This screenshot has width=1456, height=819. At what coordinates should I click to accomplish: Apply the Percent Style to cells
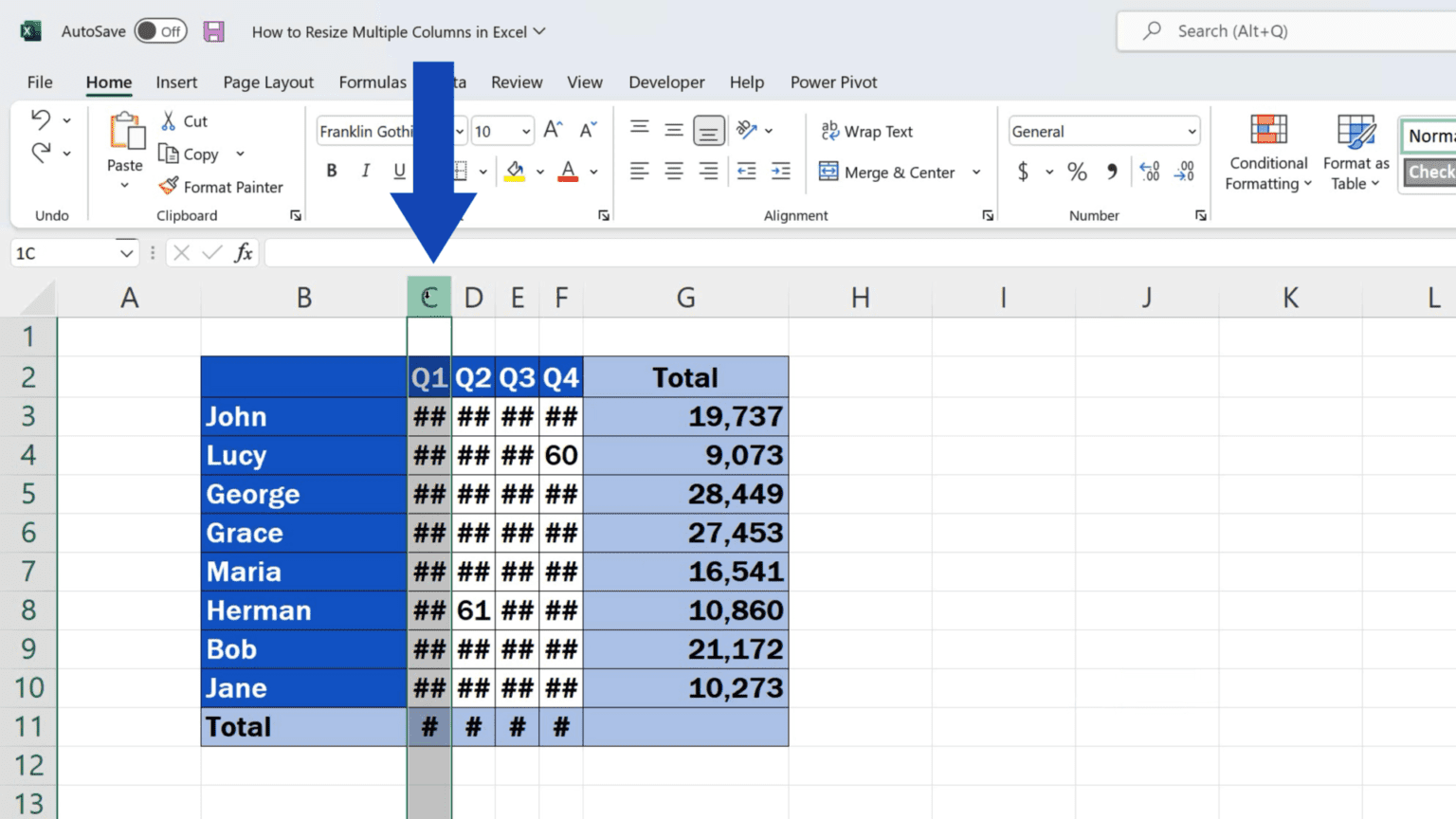[1076, 172]
